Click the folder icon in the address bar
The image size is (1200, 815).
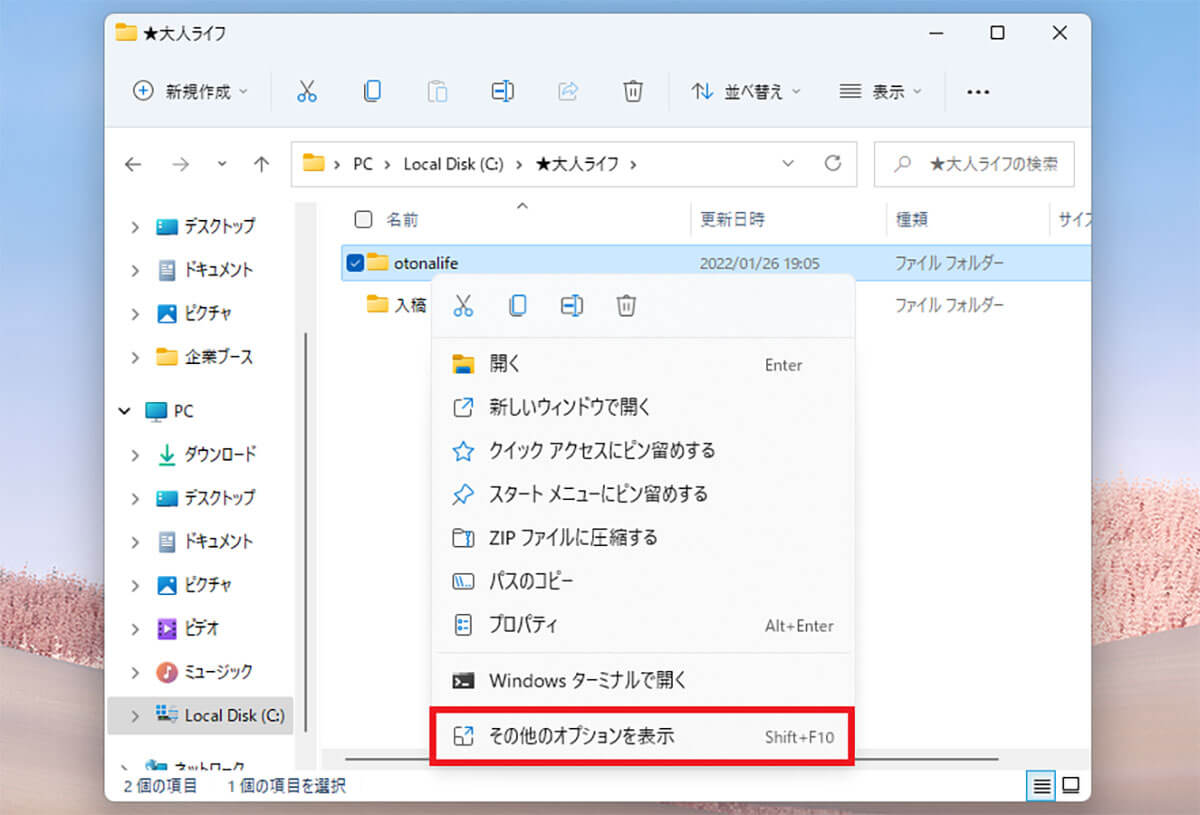click(x=314, y=163)
